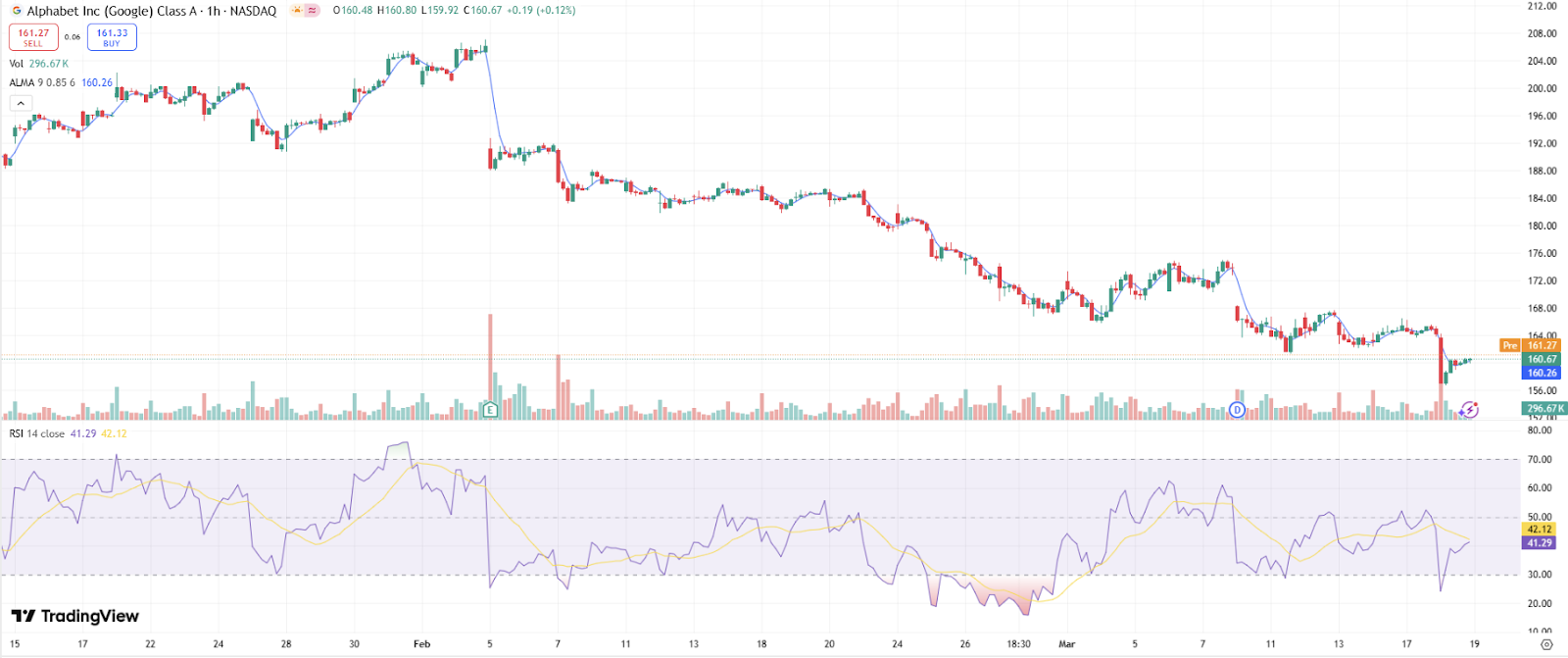Click the yellow RSI MA value 42.12 in legend
Viewport: 1568px width, 658px height.
pyautogui.click(x=114, y=433)
